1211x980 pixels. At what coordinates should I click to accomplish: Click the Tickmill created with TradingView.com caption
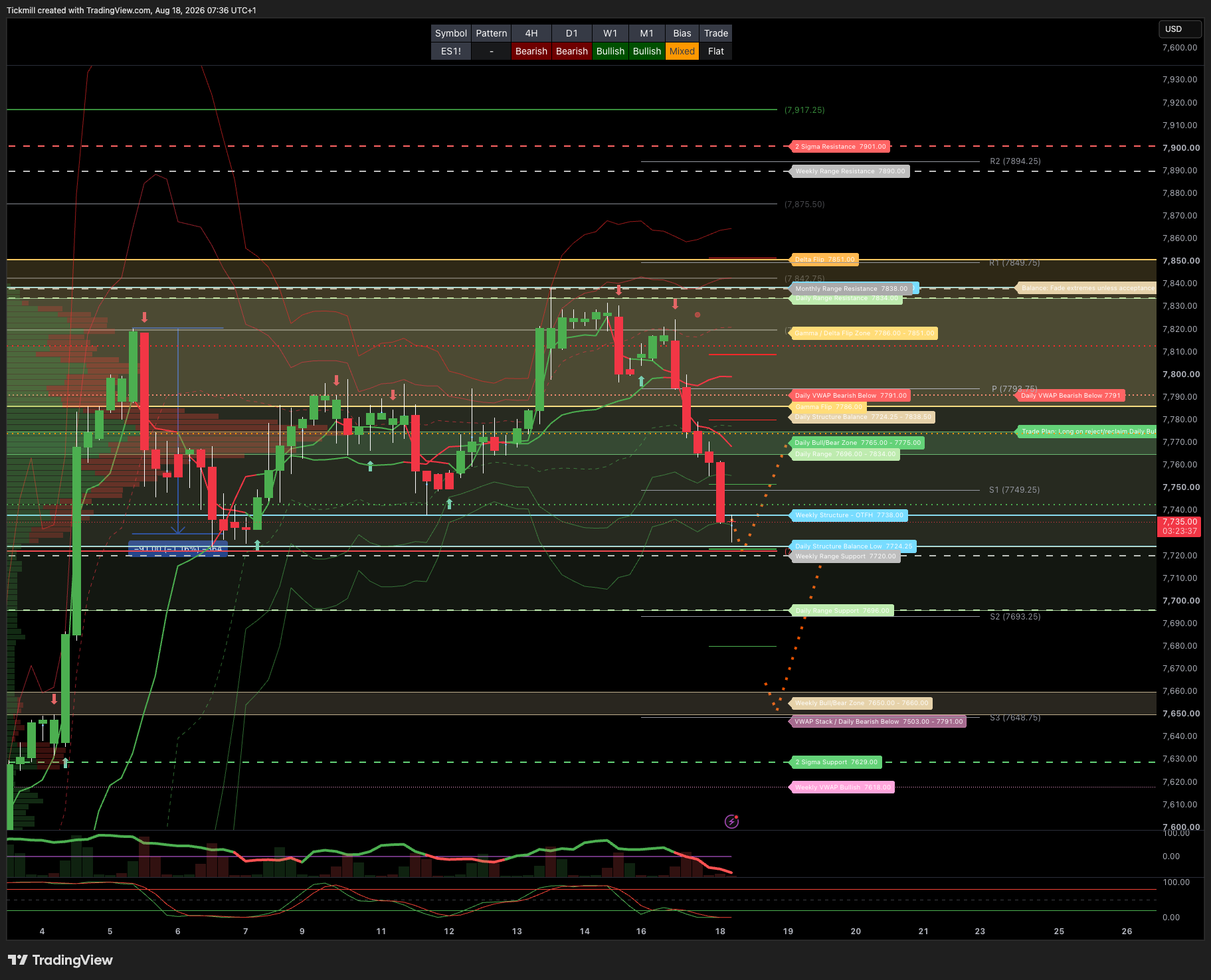pyautogui.click(x=132, y=10)
